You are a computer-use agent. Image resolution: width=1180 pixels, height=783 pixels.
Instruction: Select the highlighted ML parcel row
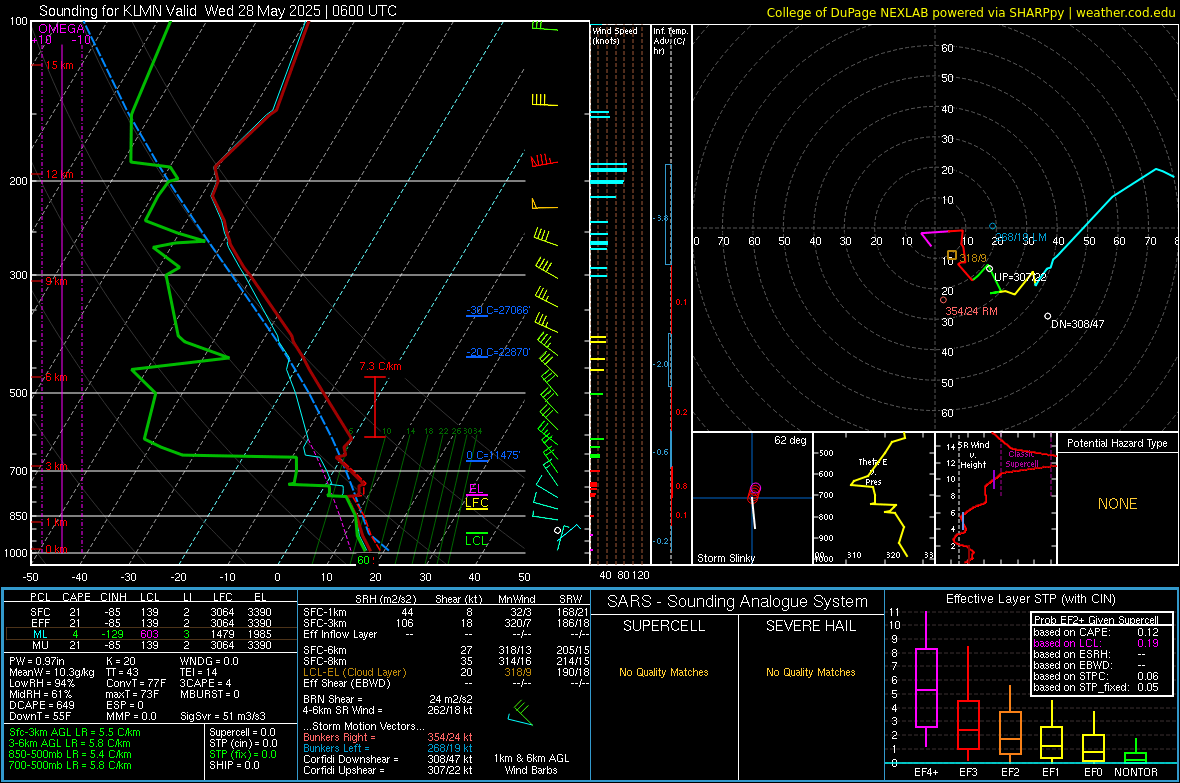pos(151,634)
